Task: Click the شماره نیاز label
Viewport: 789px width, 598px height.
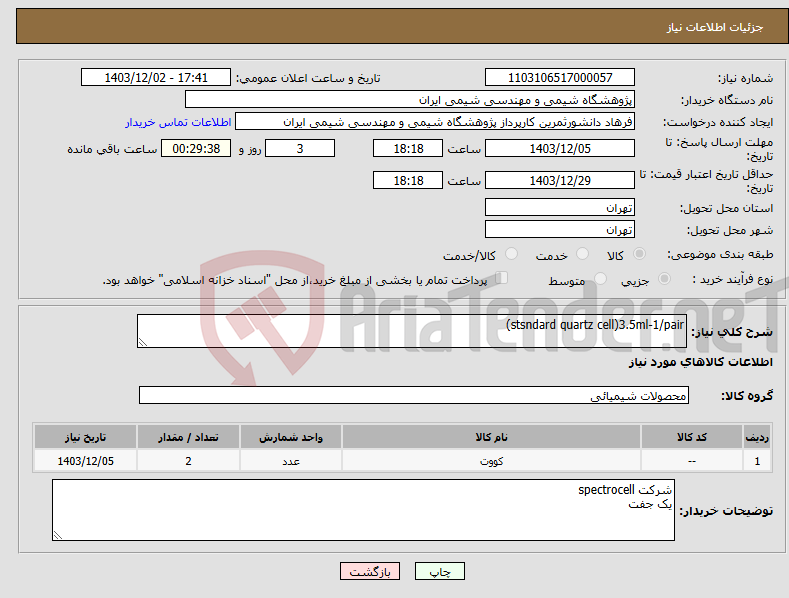Action: point(745,78)
